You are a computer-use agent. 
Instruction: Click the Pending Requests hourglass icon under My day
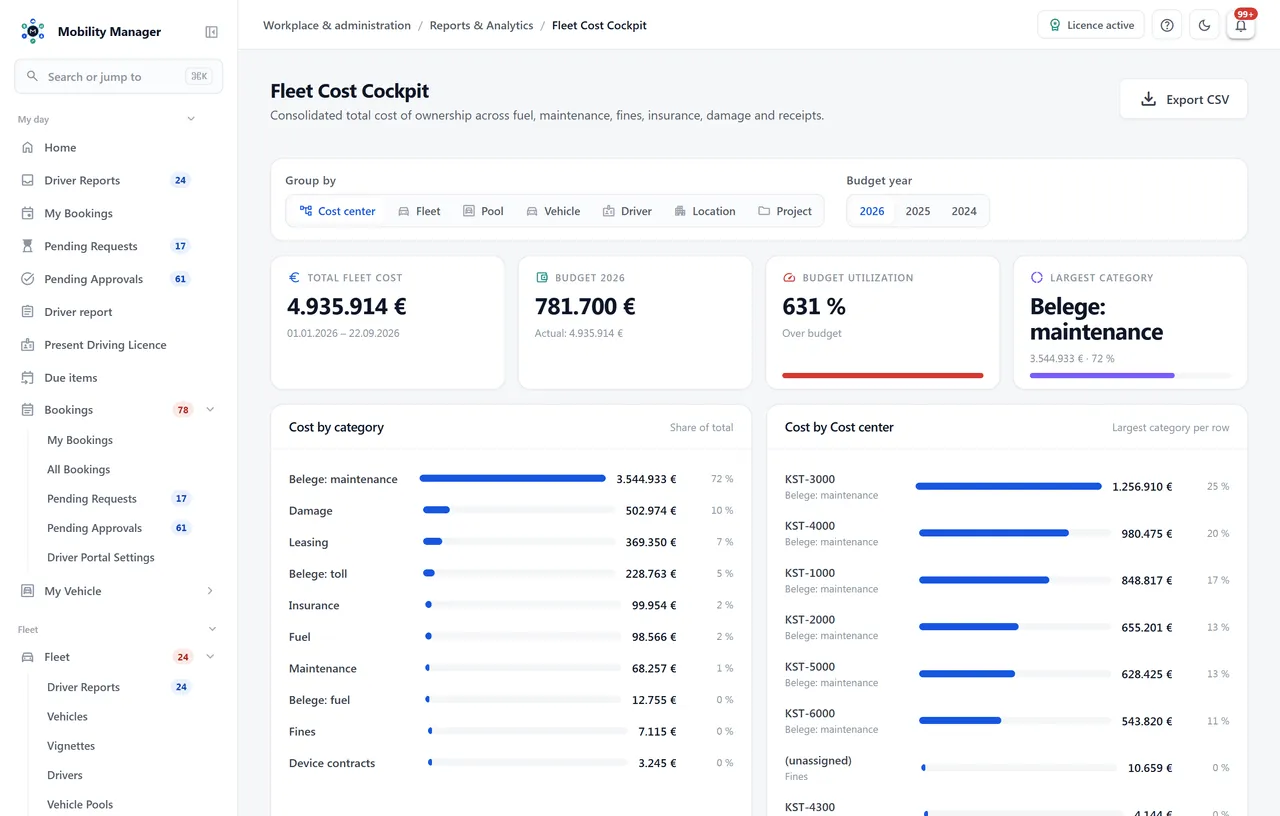(27, 246)
